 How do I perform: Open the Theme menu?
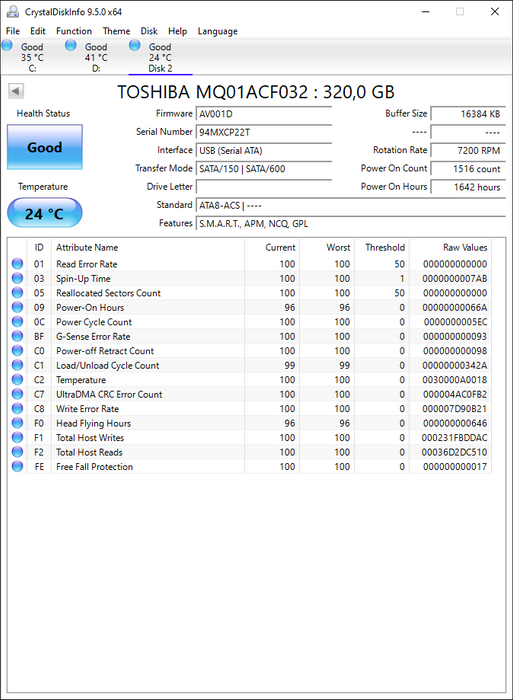click(117, 31)
